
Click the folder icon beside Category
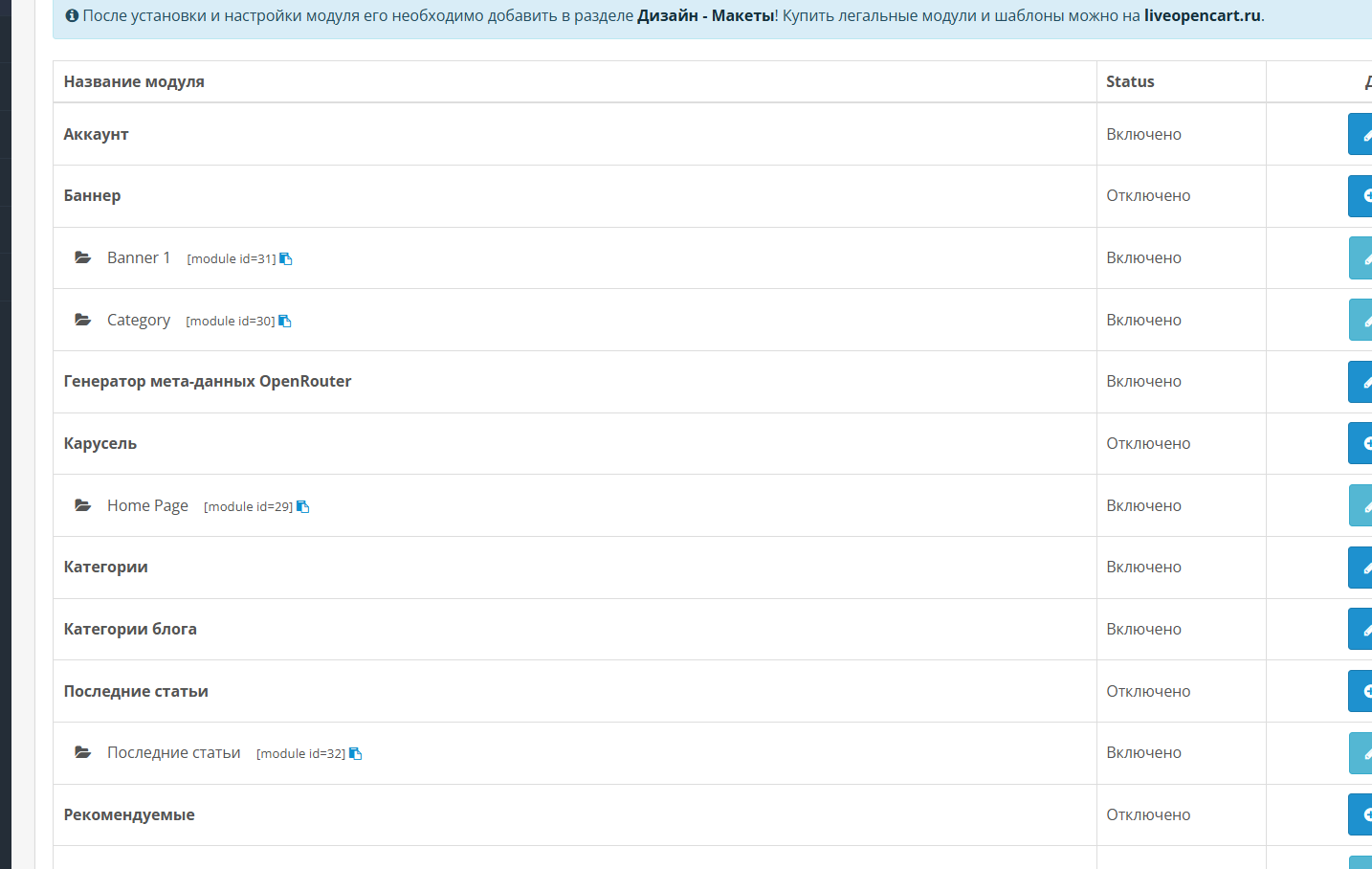pos(83,320)
